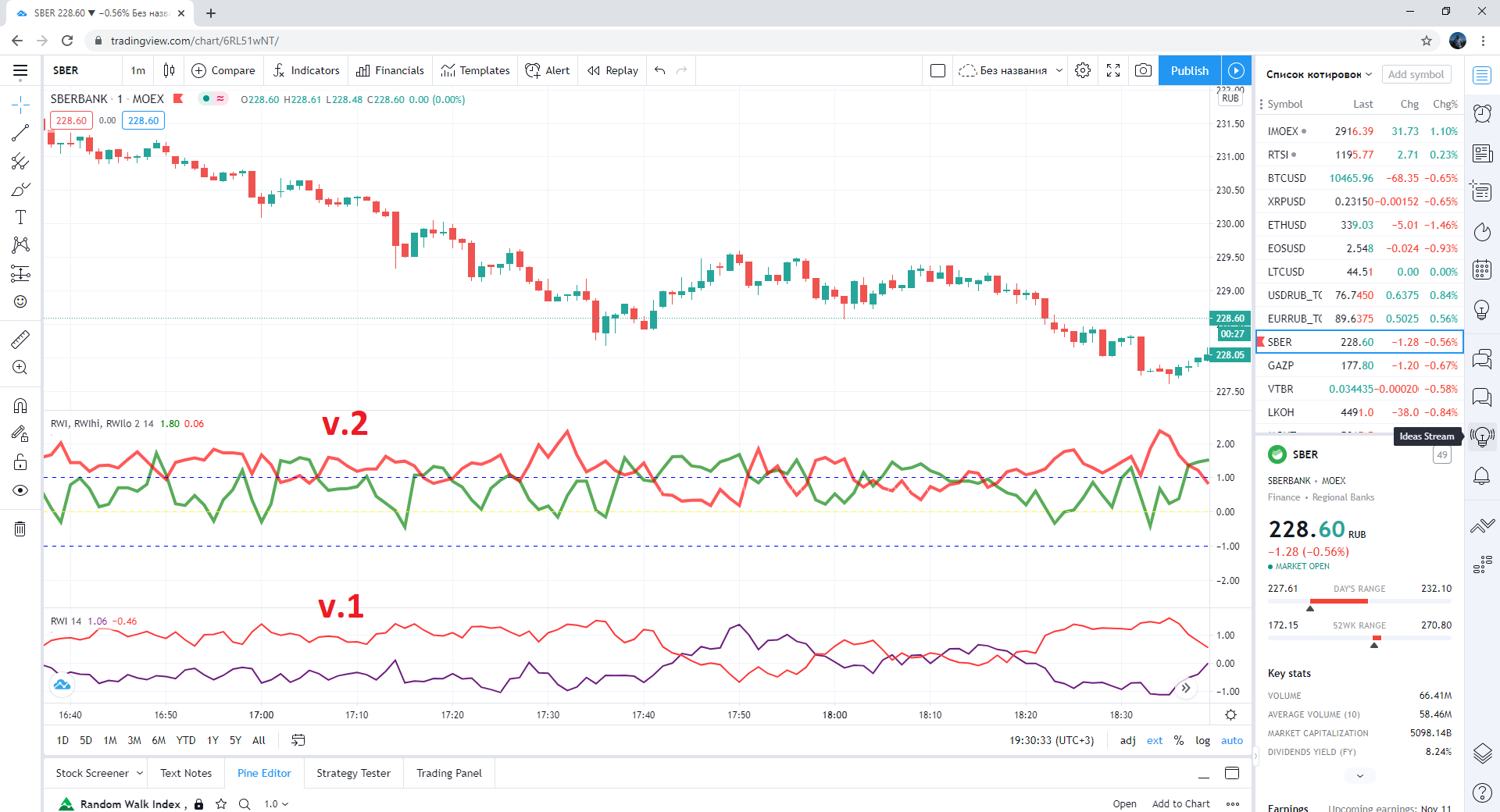Open the Measure ruler tool
The height and width of the screenshot is (812, 1500).
(20, 339)
